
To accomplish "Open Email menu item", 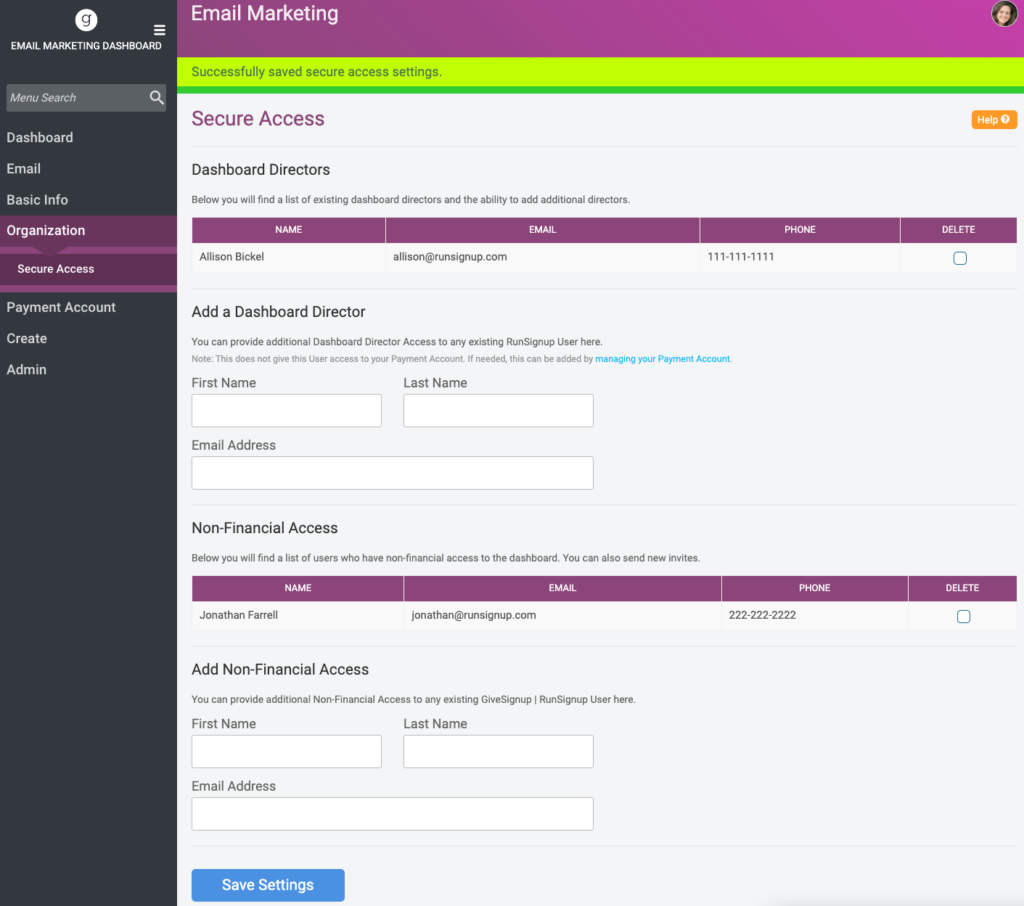I will tap(24, 169).
